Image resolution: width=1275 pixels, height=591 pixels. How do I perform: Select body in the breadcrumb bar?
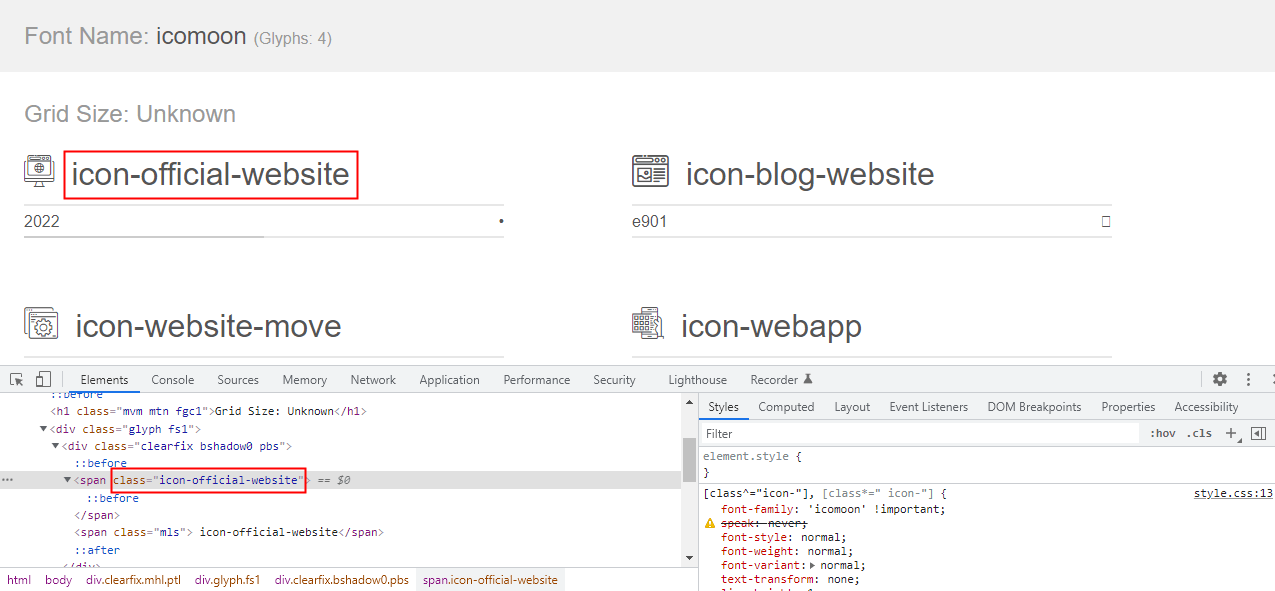coord(58,579)
